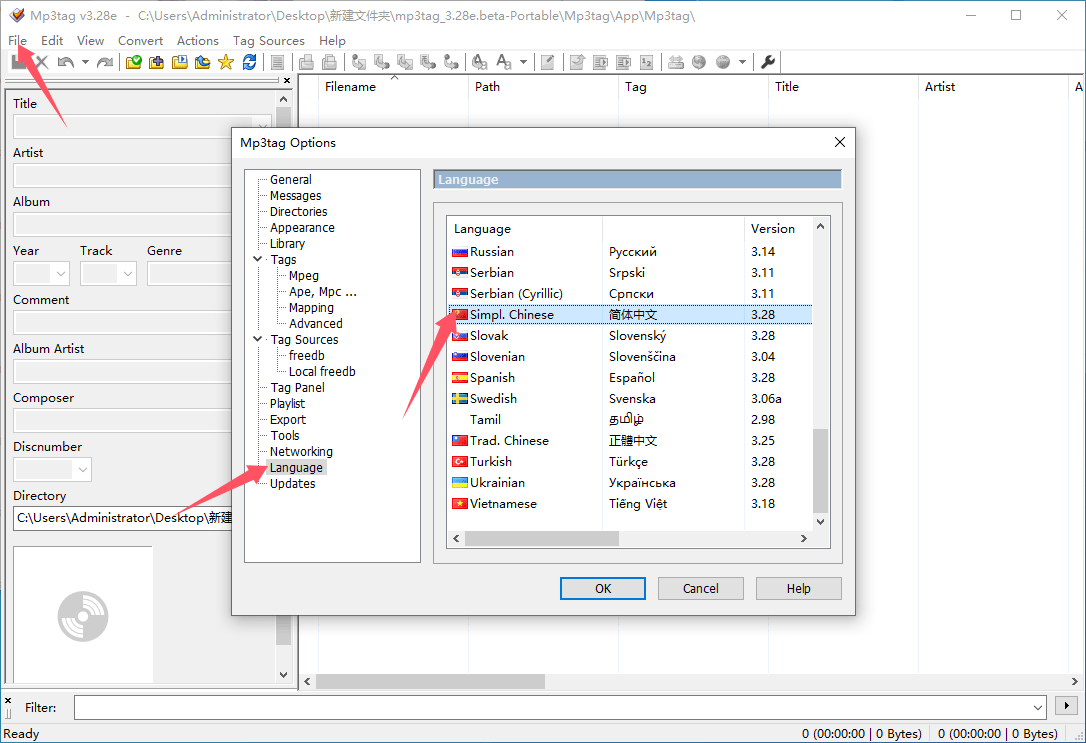
Task: Click the add directory folder icon
Action: (x=157, y=62)
